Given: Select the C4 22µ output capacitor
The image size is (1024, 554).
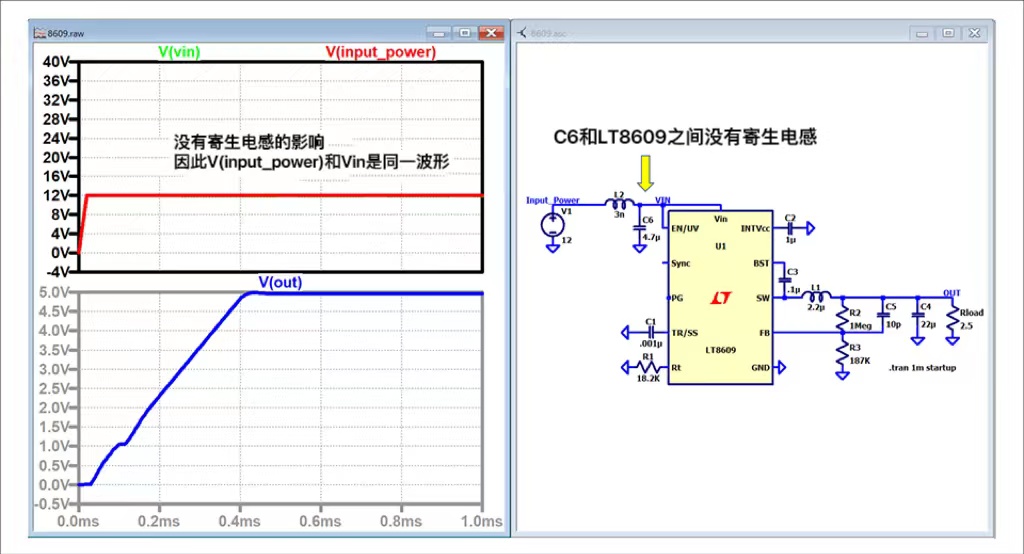Looking at the screenshot, I should [x=916, y=316].
